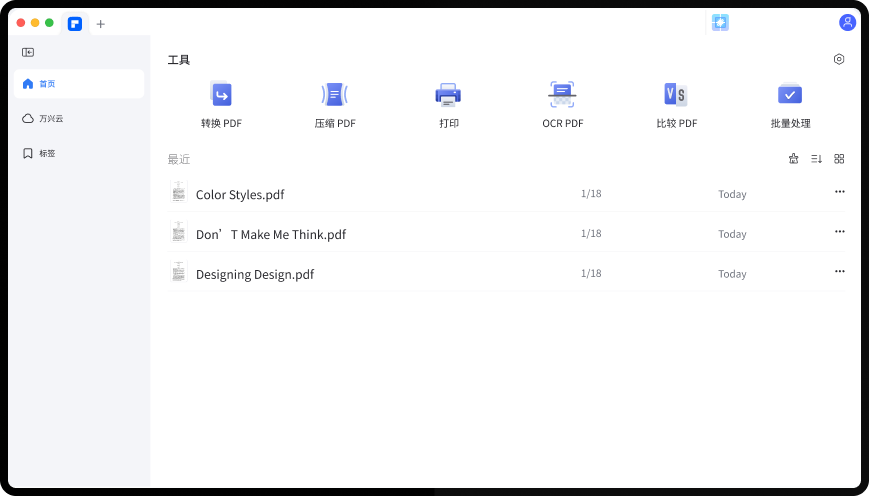
Task: Click the Today date of Color Styles.pdf
Action: coord(732,195)
